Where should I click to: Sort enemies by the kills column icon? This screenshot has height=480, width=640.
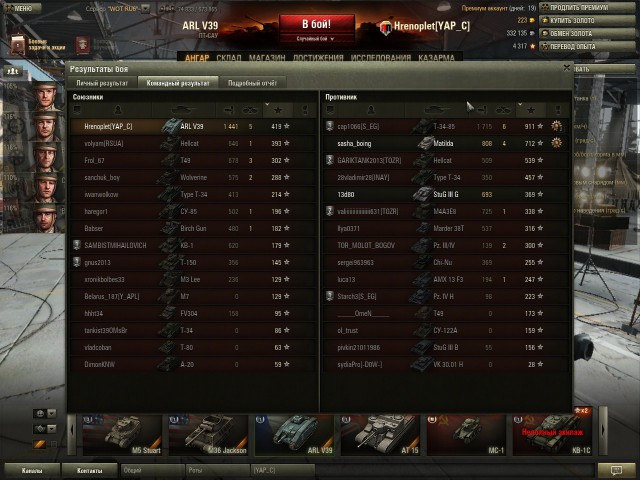coord(503,109)
